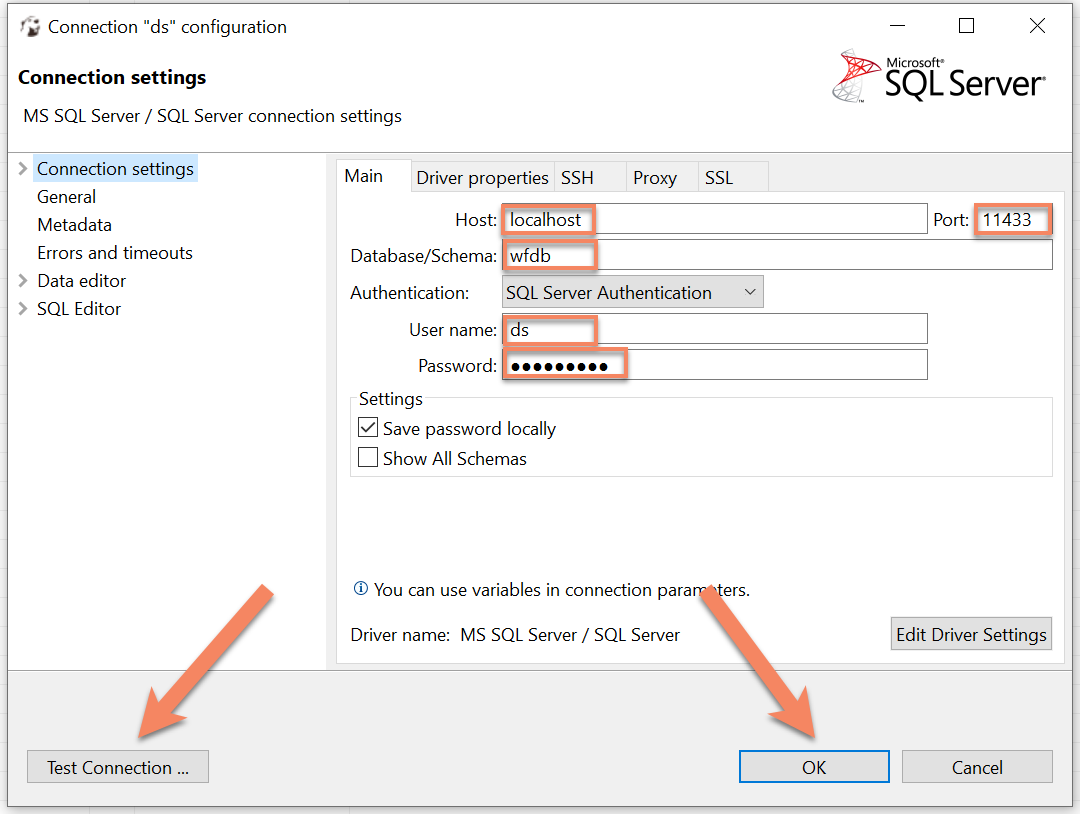Screen dimensions: 1080x814
Task: Click the Microsoft SQL Server logo
Action: tap(939, 76)
